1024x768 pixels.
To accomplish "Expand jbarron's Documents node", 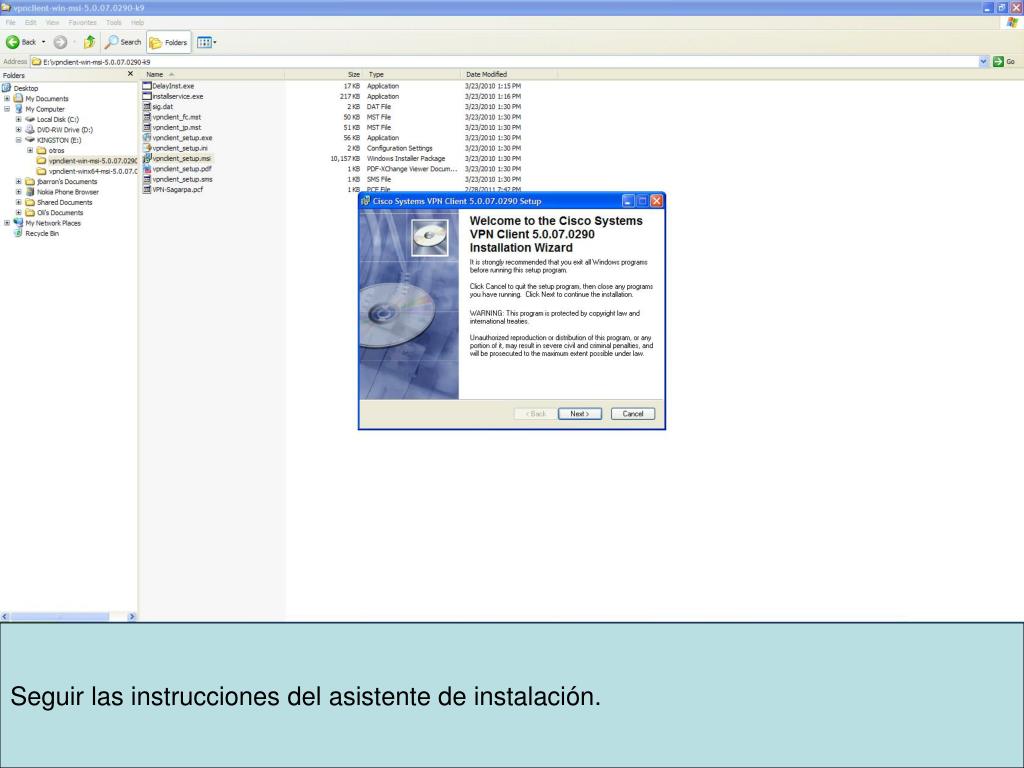I will point(19,182).
